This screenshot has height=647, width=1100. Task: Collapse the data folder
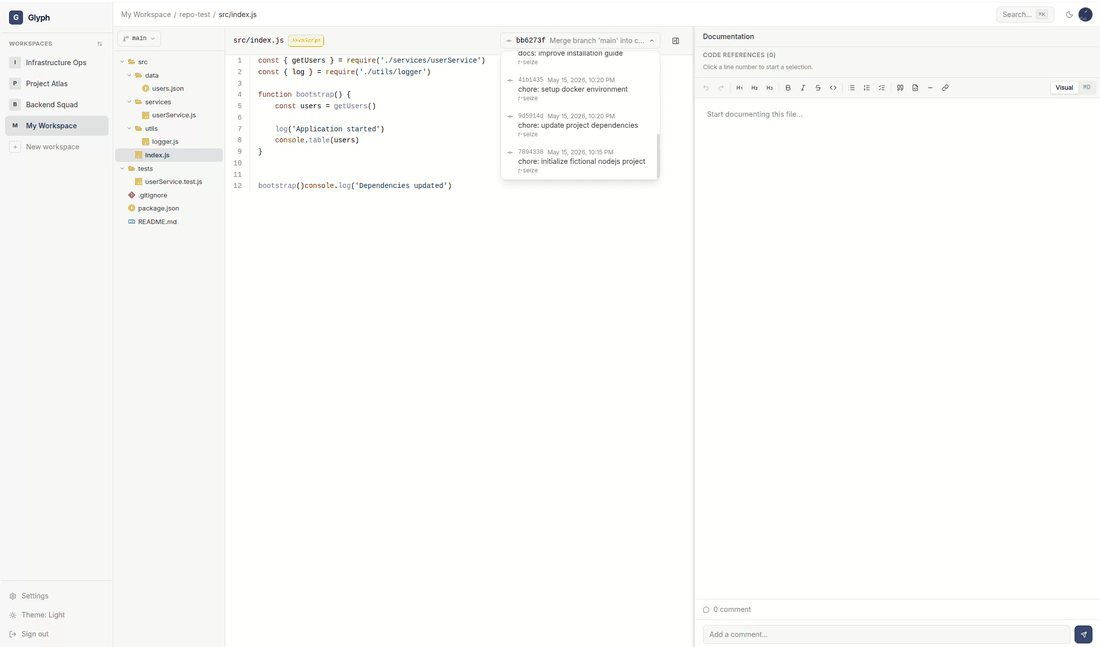pos(129,75)
